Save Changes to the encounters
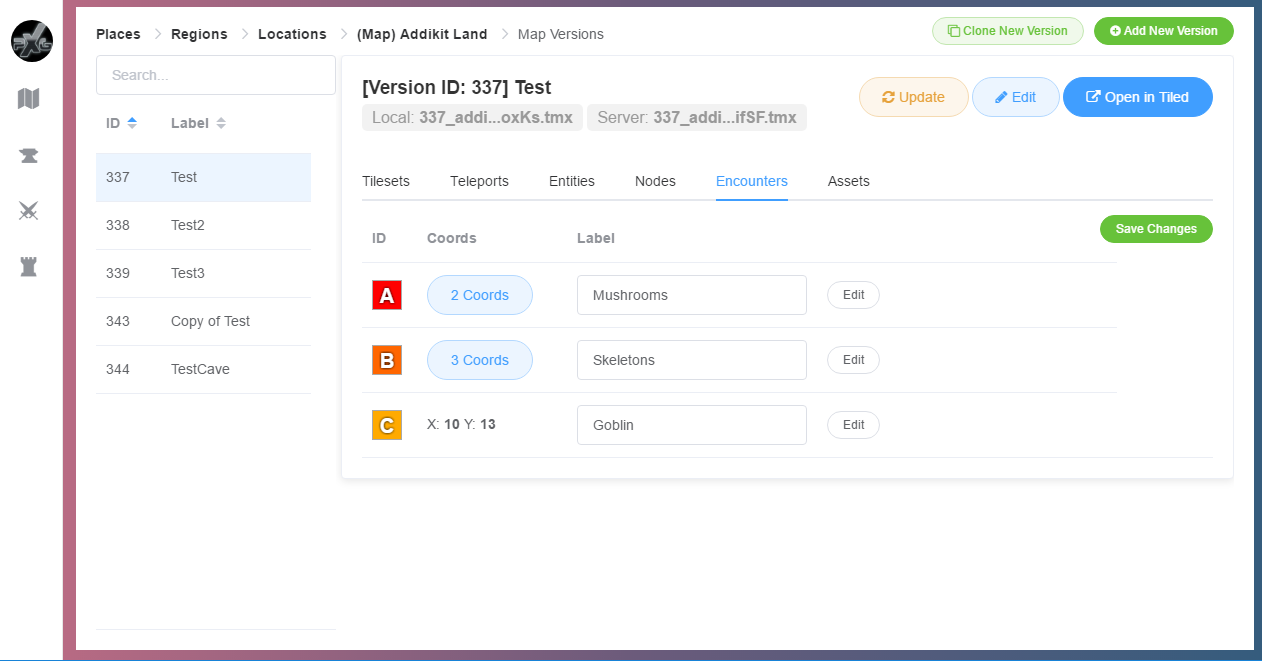1262x661 pixels. (1156, 229)
